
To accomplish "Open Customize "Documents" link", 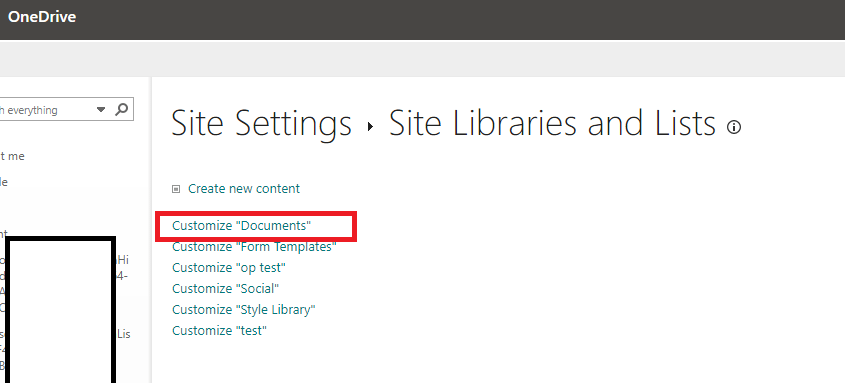I will coord(241,226).
